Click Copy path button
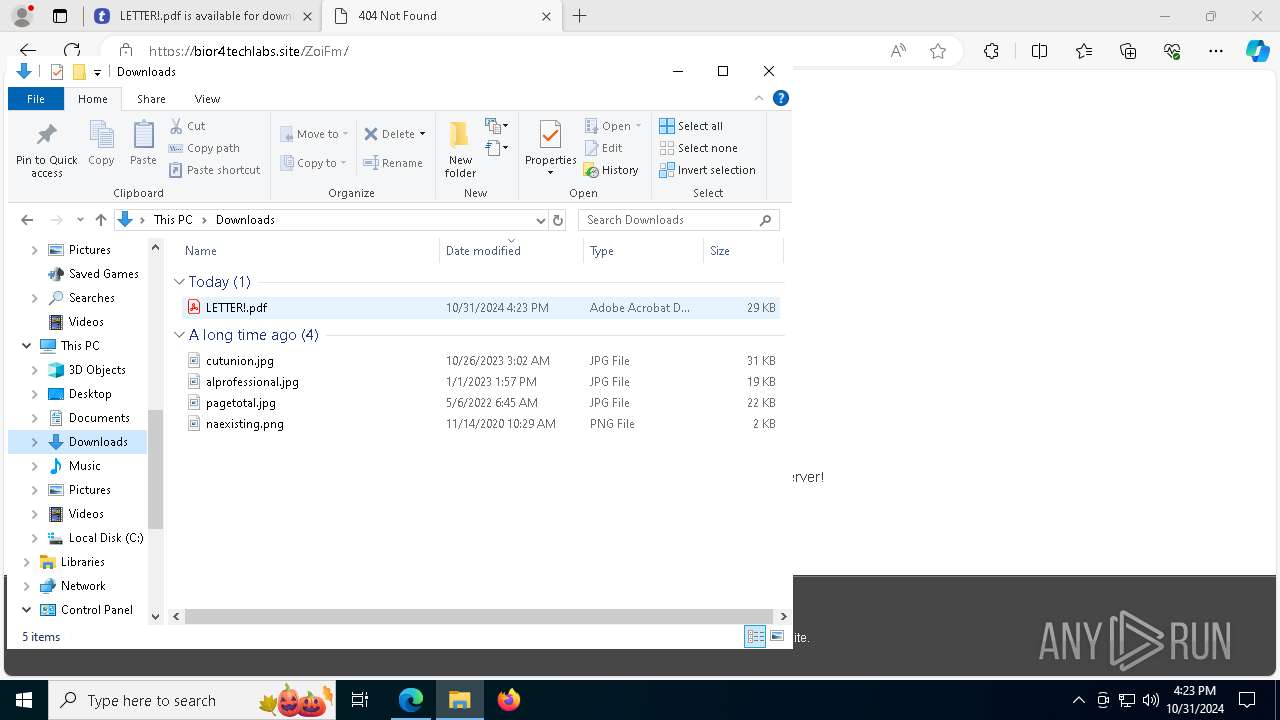Image resolution: width=1280 pixels, height=720 pixels. click(205, 148)
